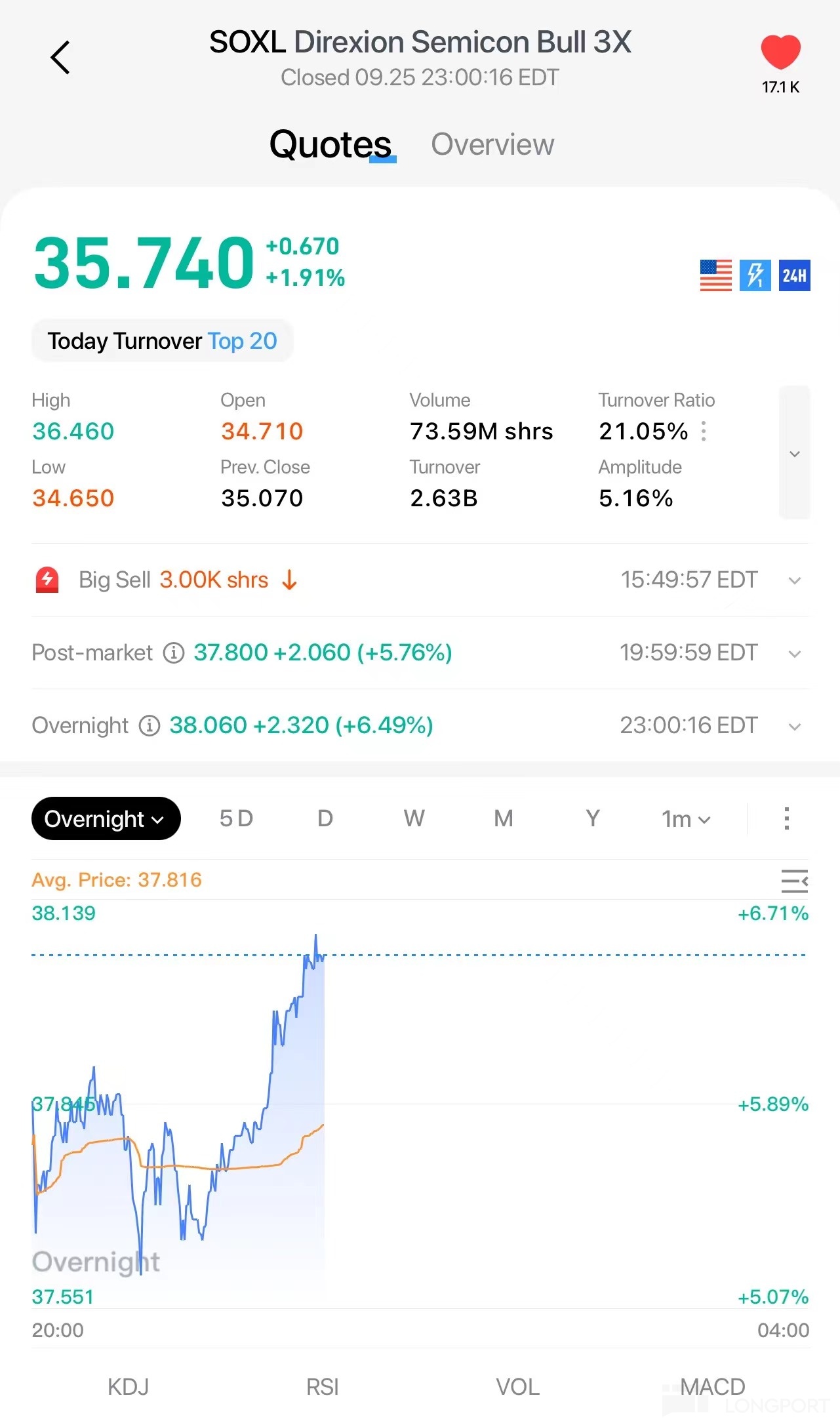Open the chart list view icon
The image size is (840, 1427).
[794, 881]
